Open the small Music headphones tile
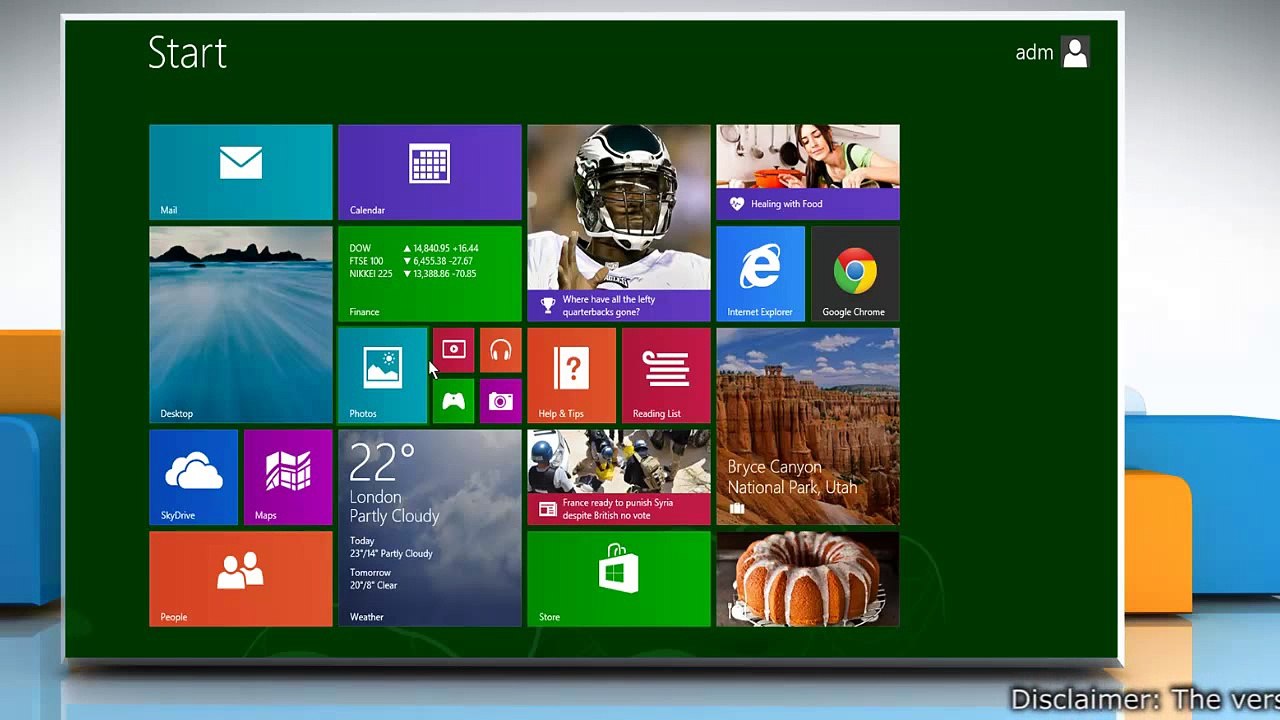 tap(500, 350)
